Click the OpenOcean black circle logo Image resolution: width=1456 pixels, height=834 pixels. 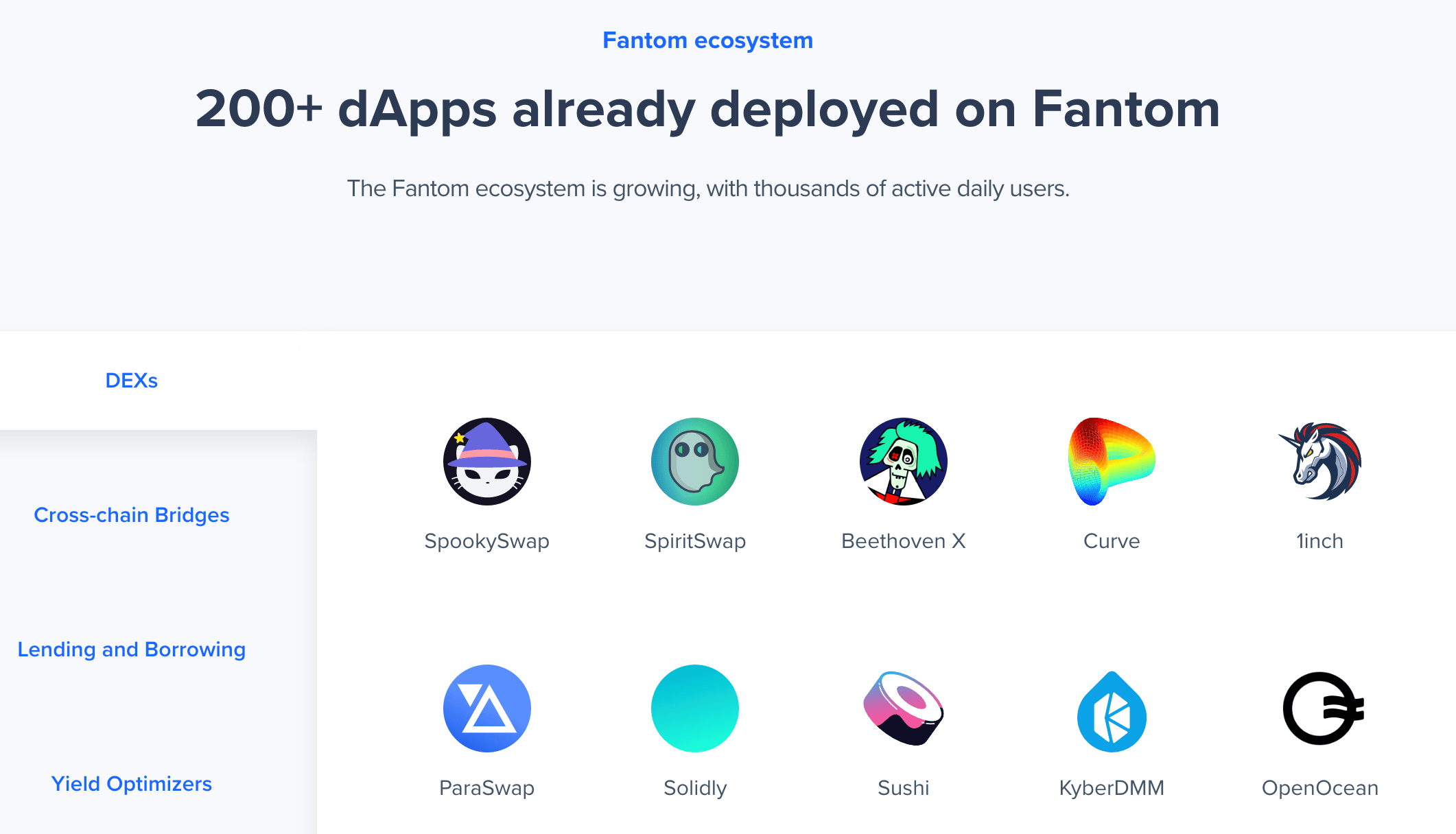pyautogui.click(x=1323, y=708)
